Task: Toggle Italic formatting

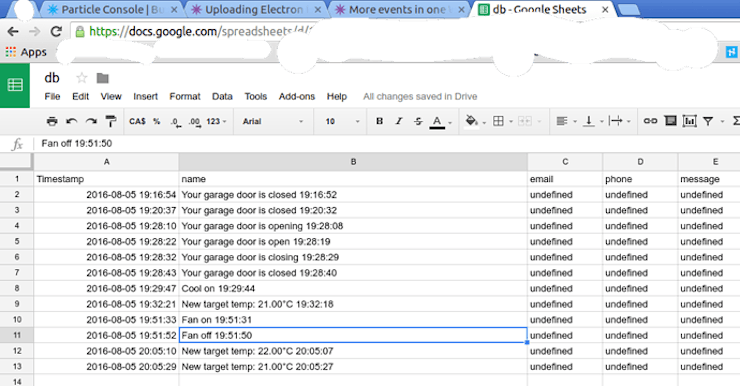Action: pos(399,121)
